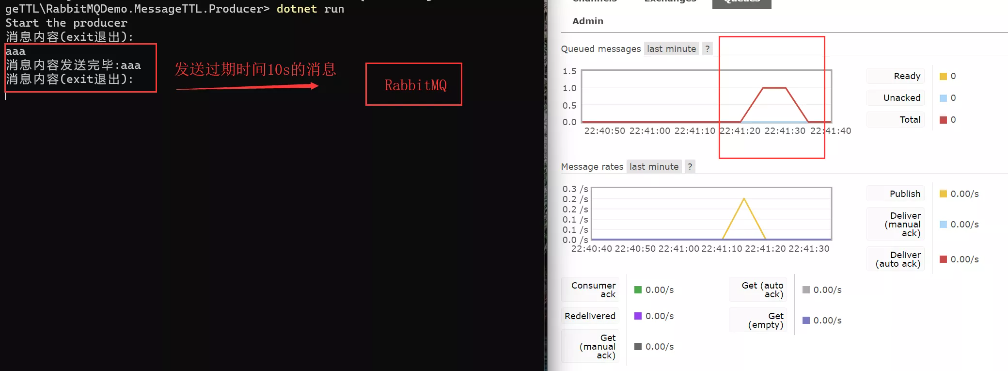
Task: Click the green Consumer ack swatch
Action: click(638, 290)
